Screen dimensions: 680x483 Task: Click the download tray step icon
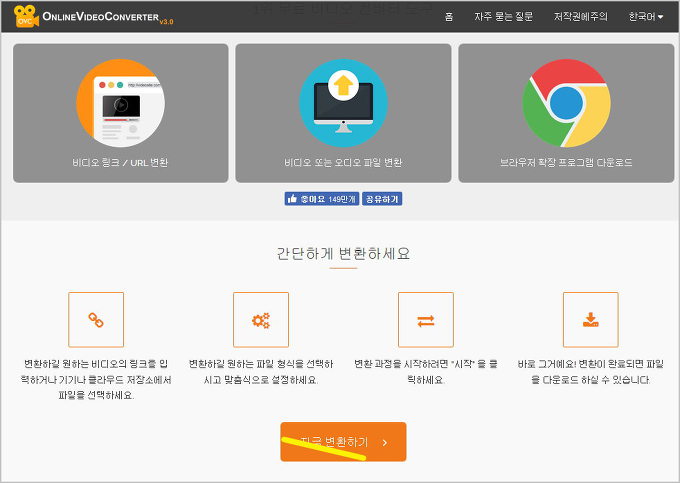pyautogui.click(x=590, y=320)
